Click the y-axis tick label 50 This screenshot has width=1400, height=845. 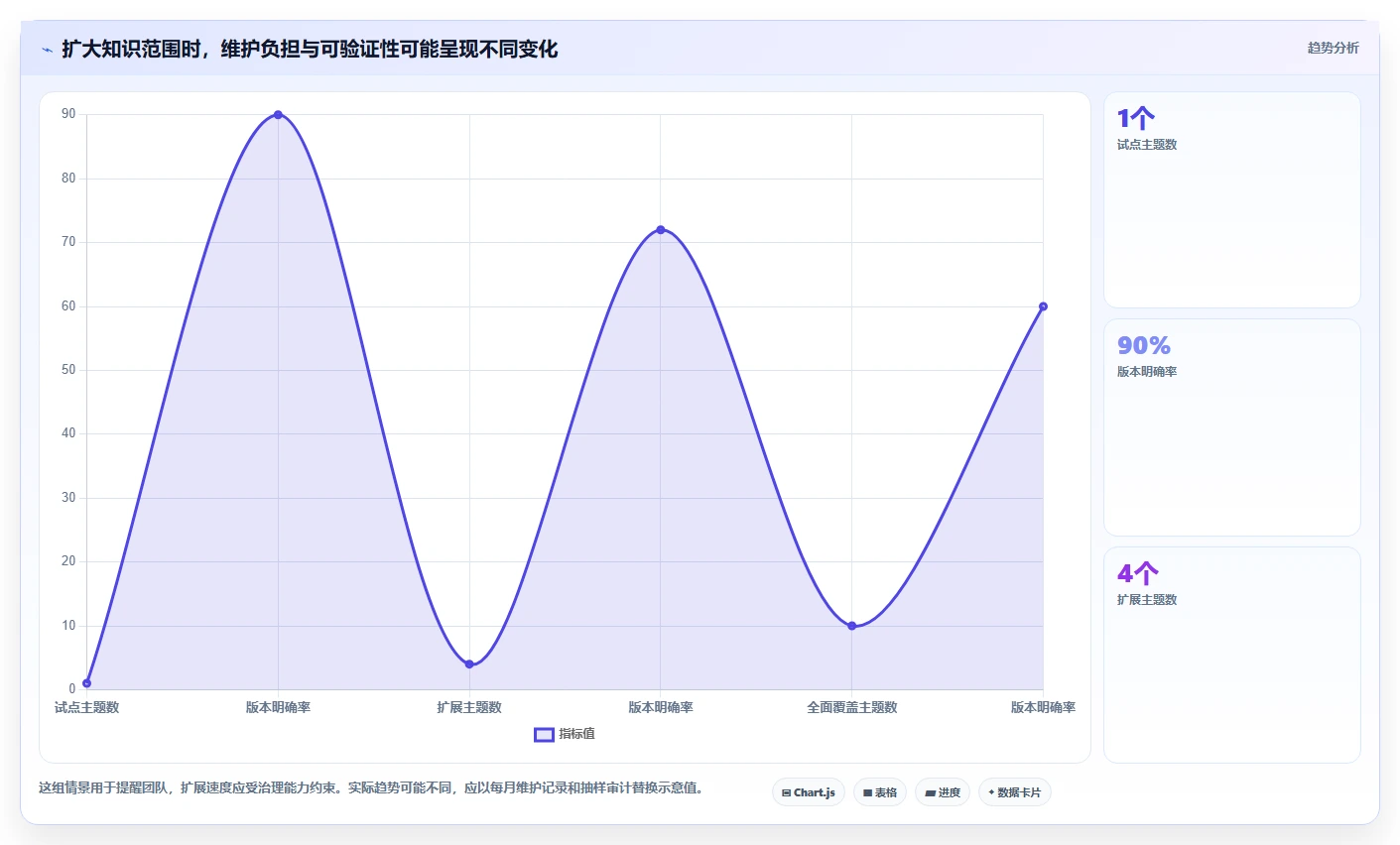click(68, 370)
